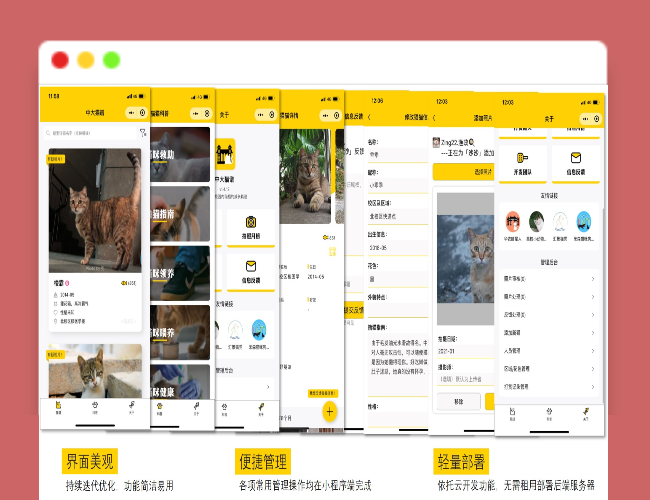The image size is (650, 500).
Task: Click the 昵称 input field
Action: (398, 185)
